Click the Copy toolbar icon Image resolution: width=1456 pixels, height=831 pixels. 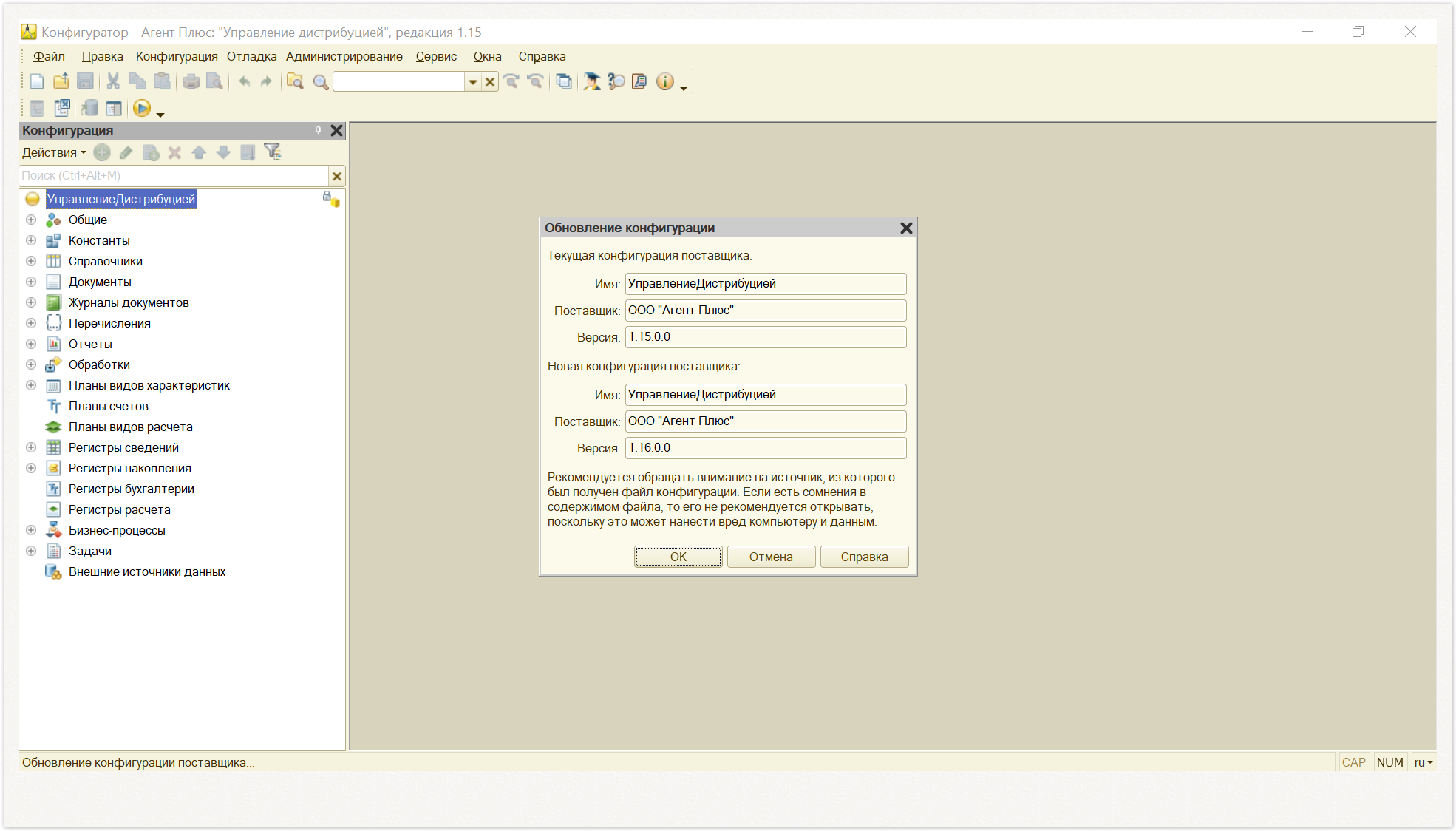(137, 82)
